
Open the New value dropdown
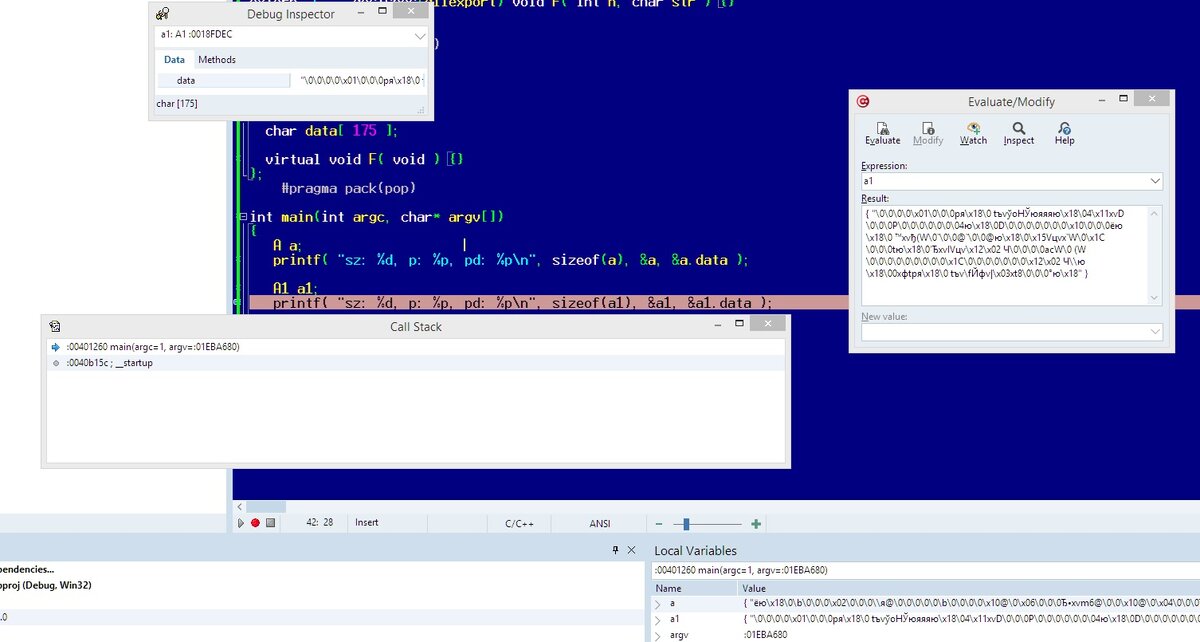click(x=1155, y=332)
